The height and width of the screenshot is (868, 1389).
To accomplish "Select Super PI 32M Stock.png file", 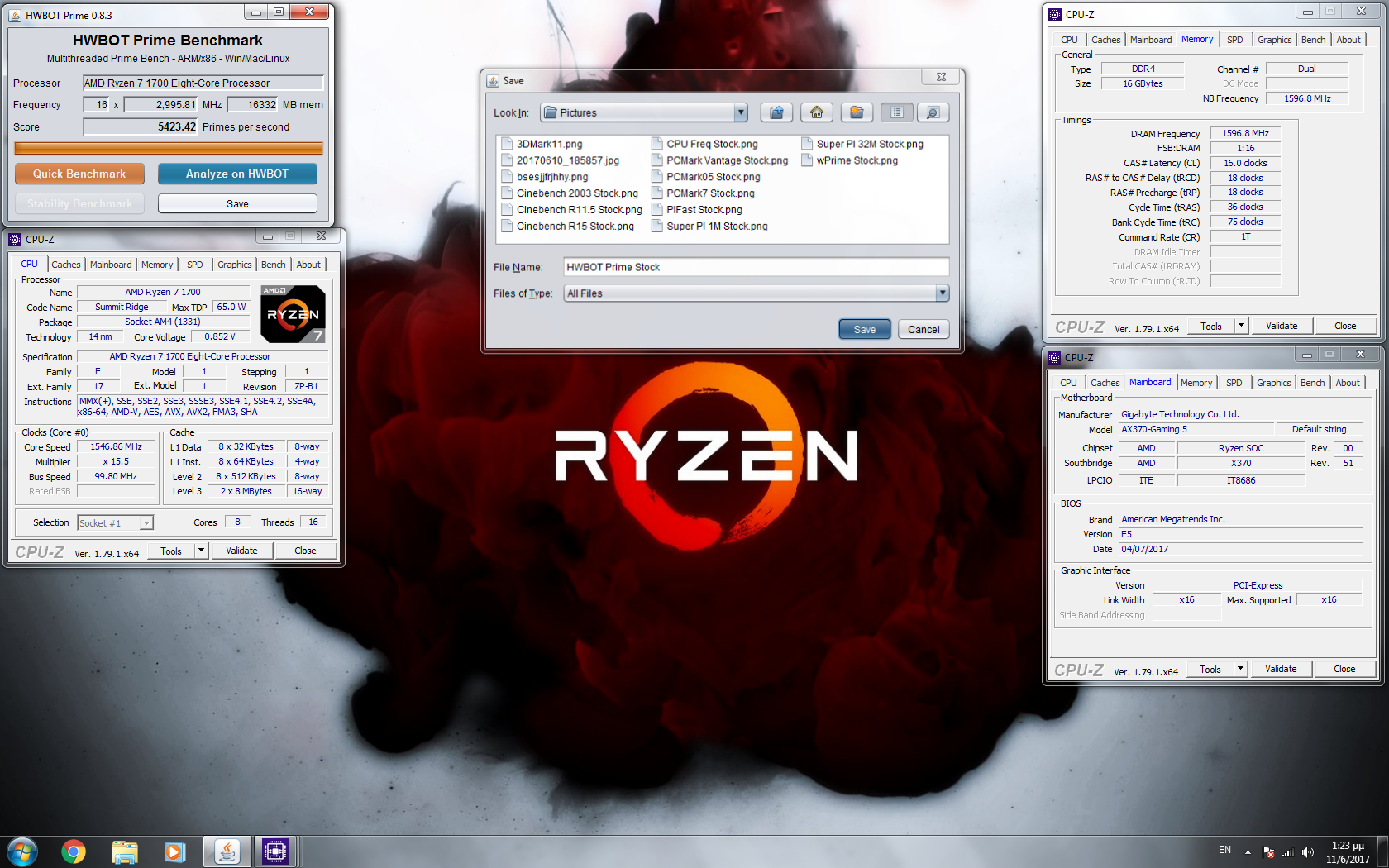I will click(862, 144).
